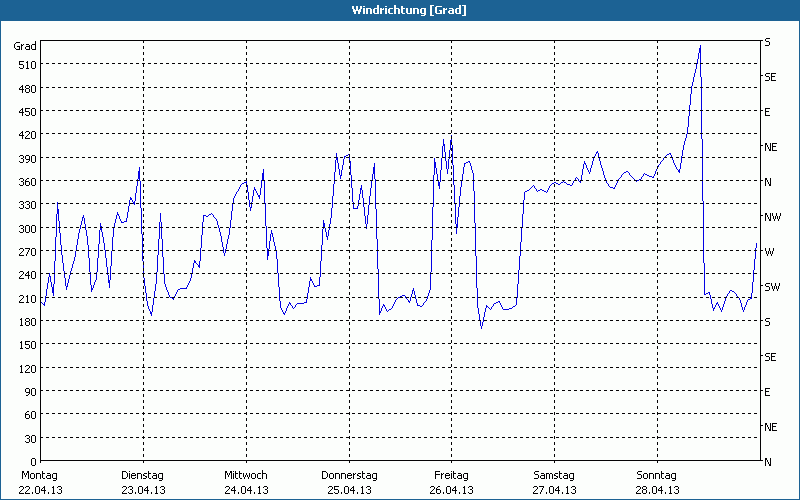Click the 'Sonntag' day label
Image resolution: width=800 pixels, height=500 pixels.
[657, 476]
